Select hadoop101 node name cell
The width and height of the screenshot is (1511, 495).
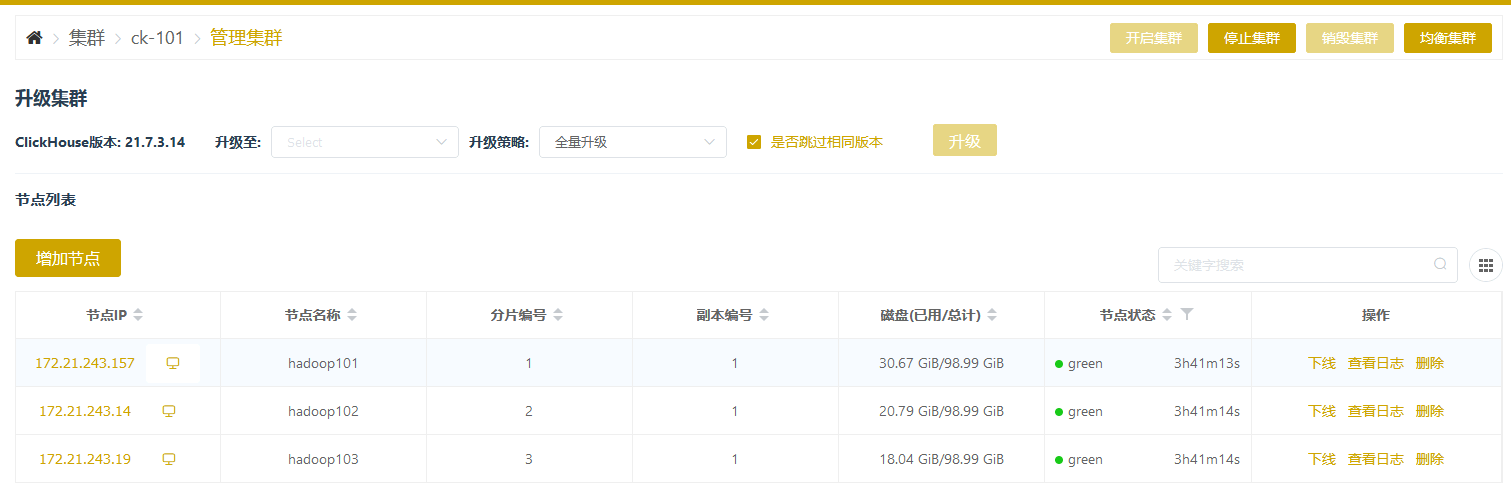click(x=323, y=363)
